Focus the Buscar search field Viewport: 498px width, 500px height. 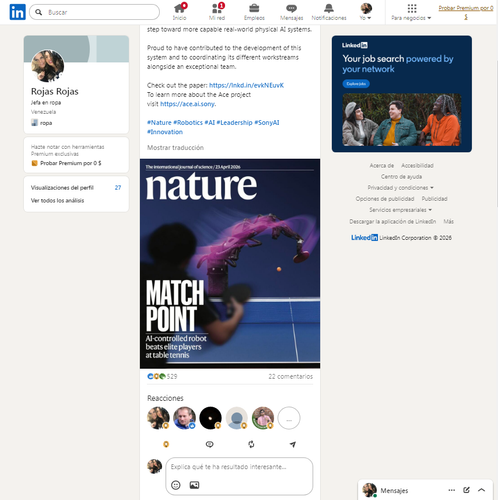pyautogui.click(x=94, y=12)
